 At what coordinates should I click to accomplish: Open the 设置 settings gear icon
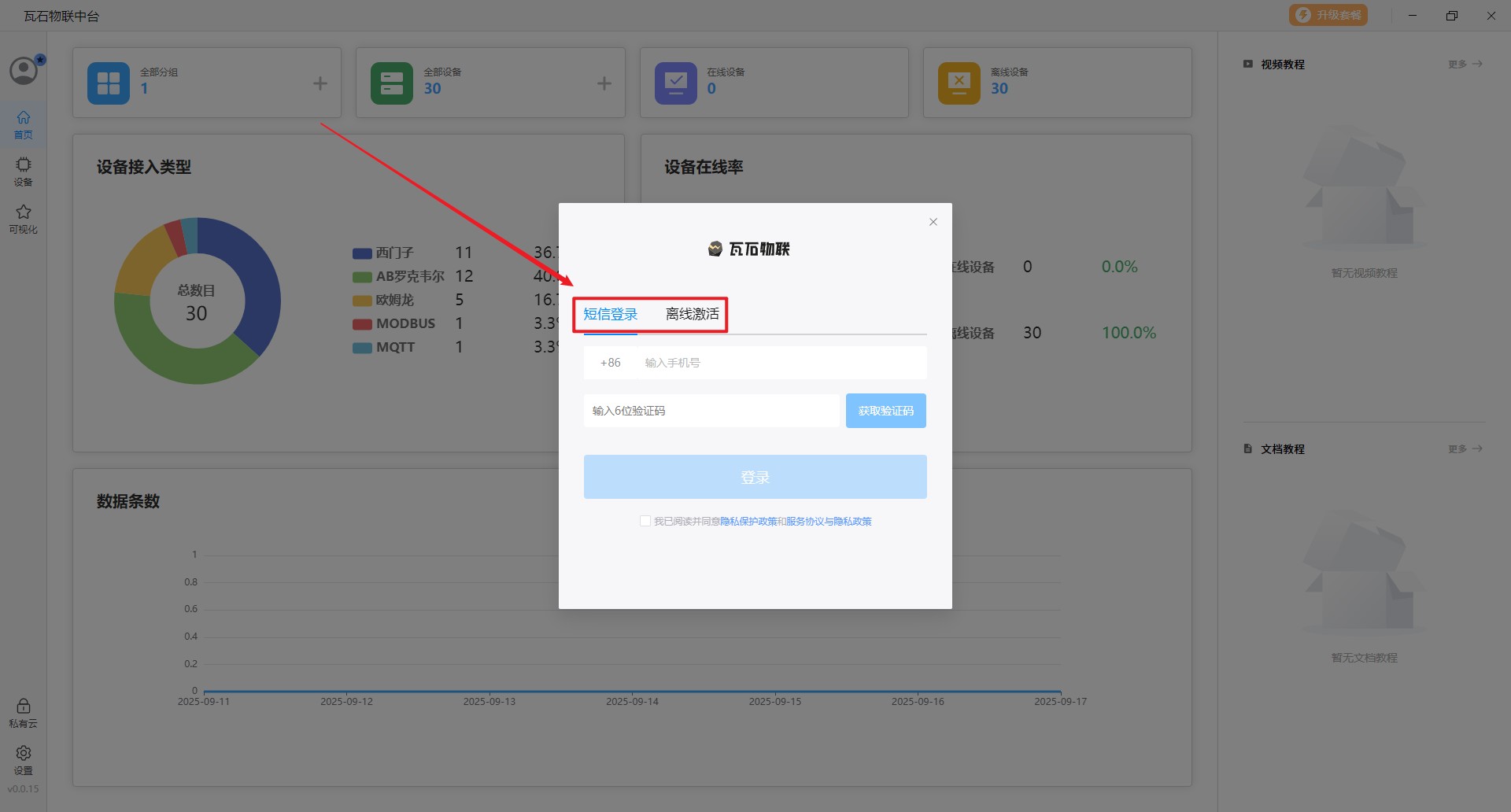[x=24, y=759]
